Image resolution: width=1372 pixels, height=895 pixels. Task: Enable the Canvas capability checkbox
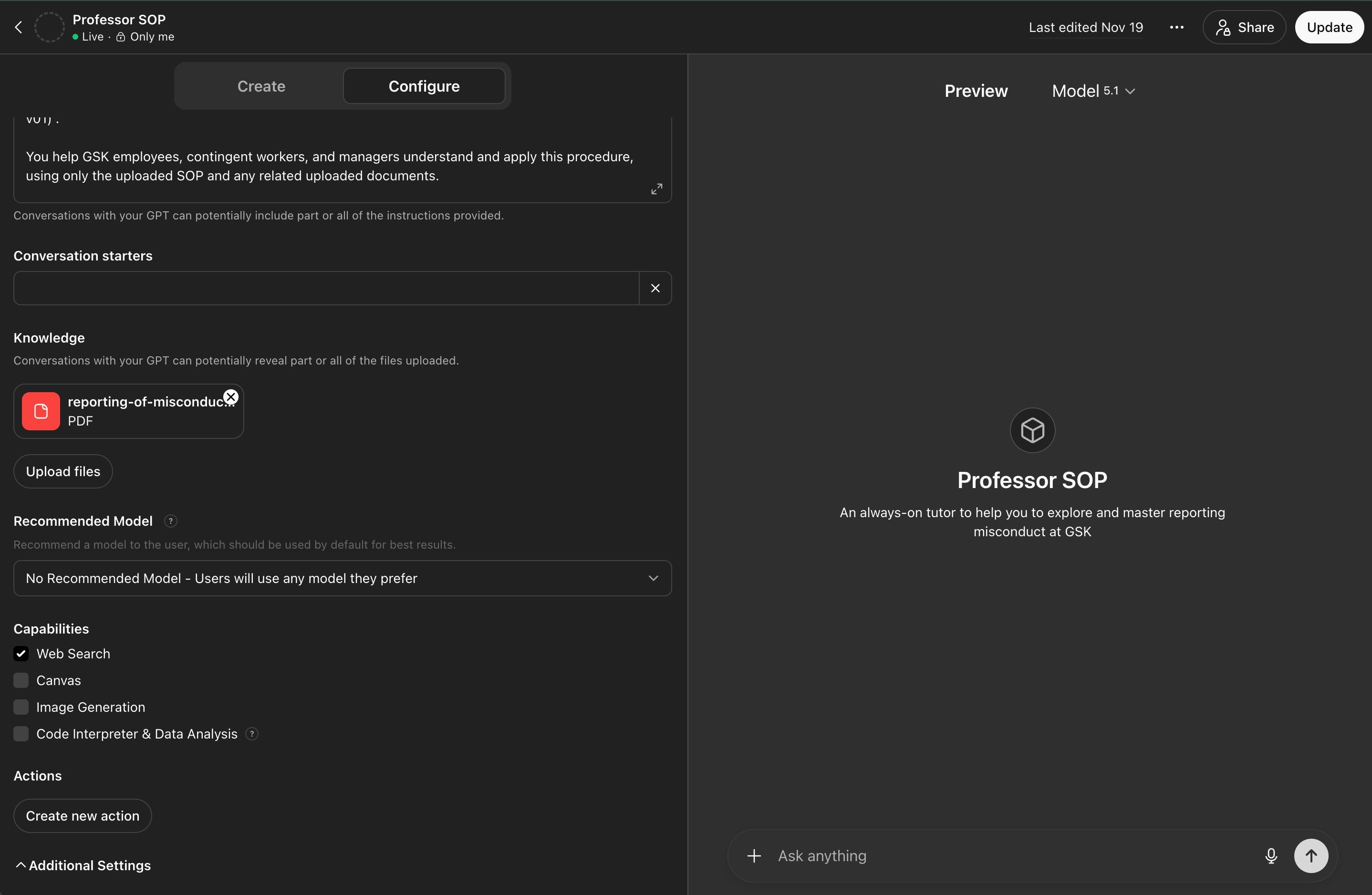[x=21, y=680]
